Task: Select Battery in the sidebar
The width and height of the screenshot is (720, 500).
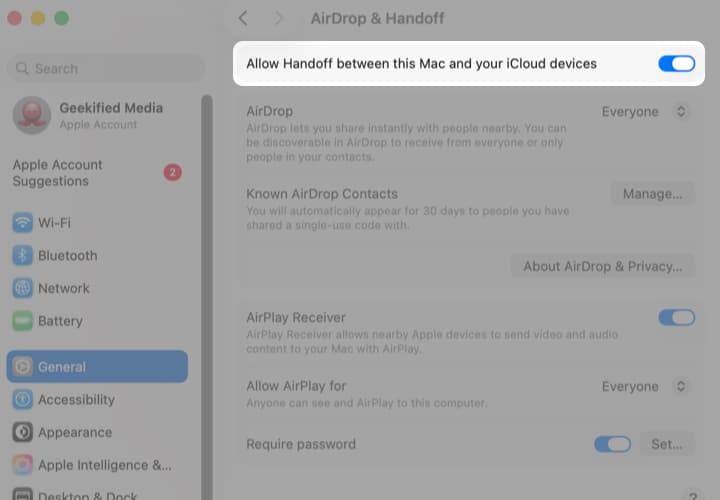Action: coord(97,320)
